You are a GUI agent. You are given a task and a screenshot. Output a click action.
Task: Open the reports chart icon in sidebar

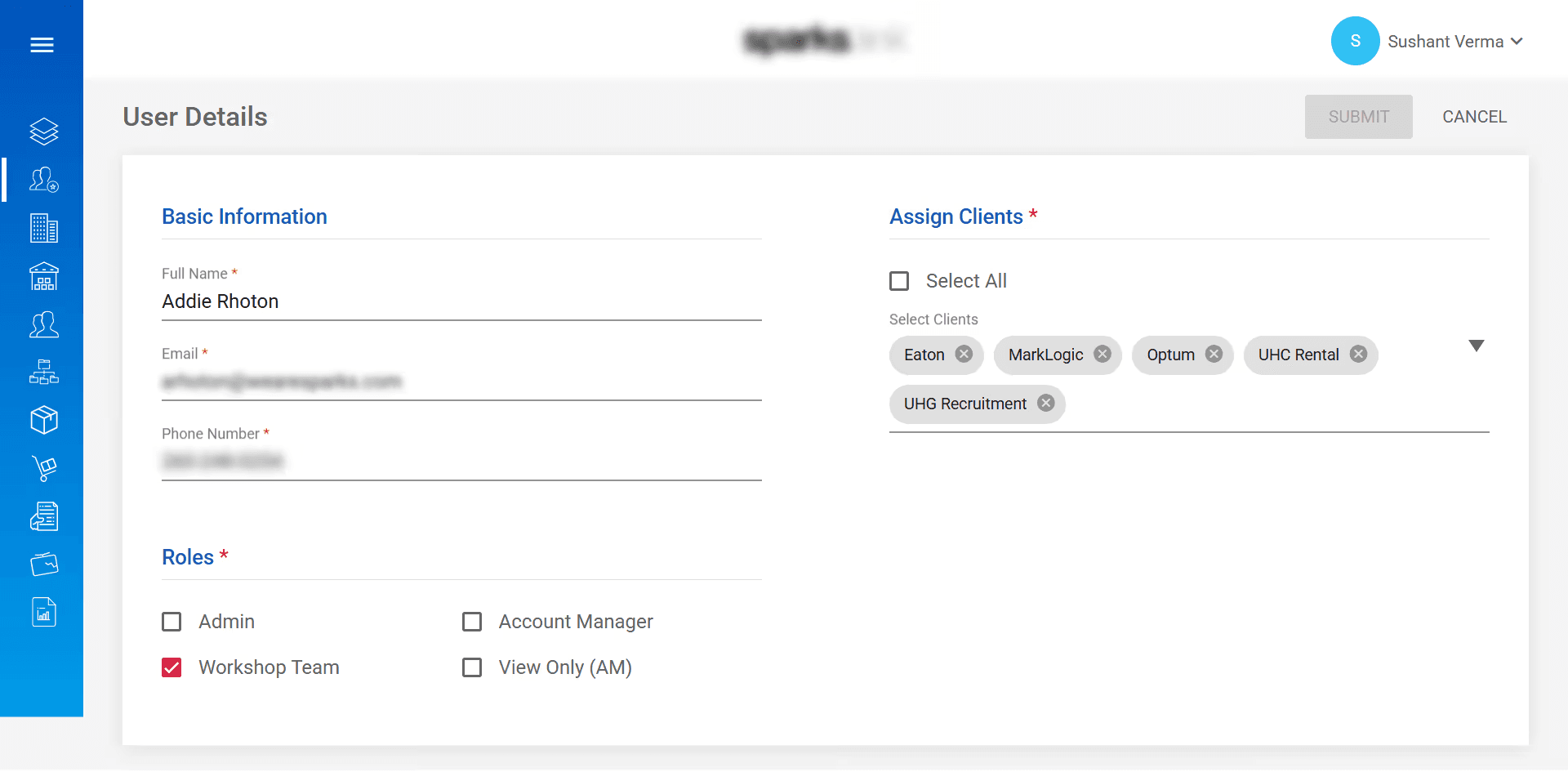(43, 612)
